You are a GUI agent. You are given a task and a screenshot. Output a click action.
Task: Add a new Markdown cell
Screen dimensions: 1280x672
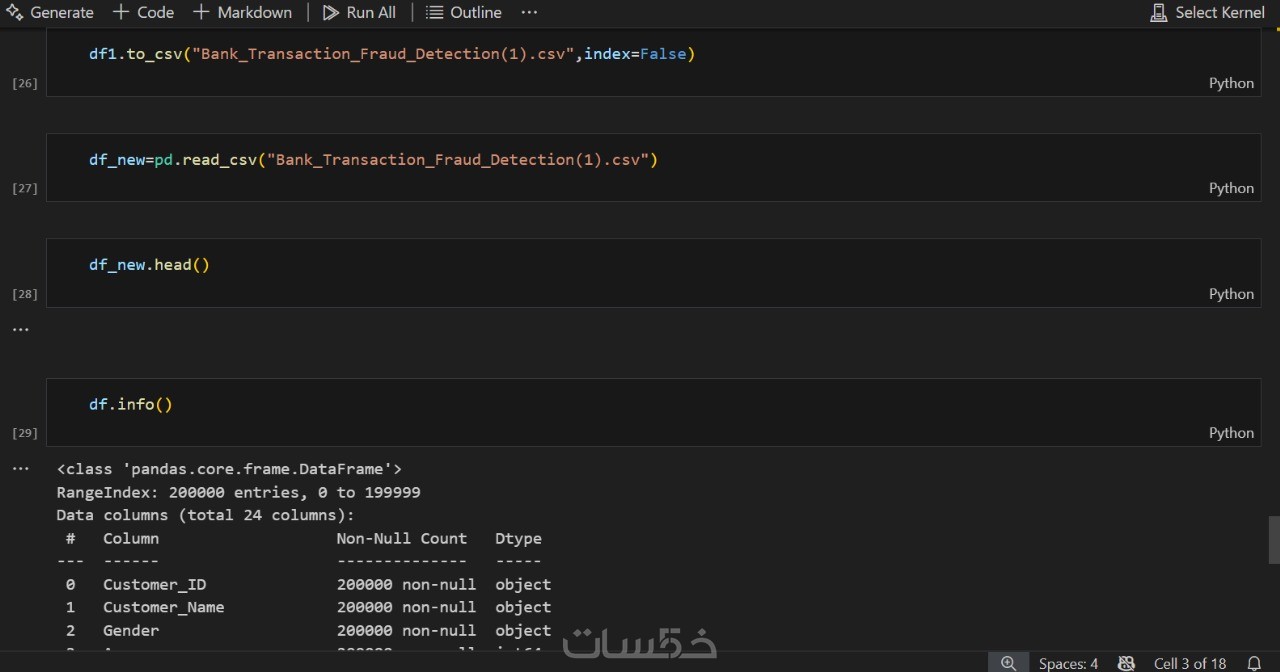[242, 12]
